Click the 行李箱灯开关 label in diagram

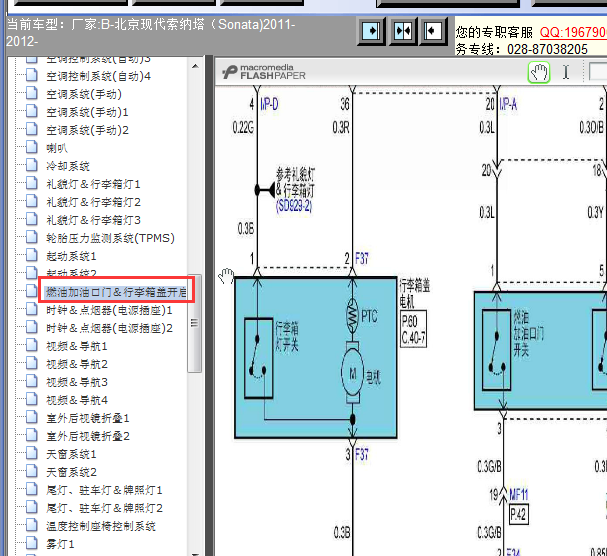[286, 336]
